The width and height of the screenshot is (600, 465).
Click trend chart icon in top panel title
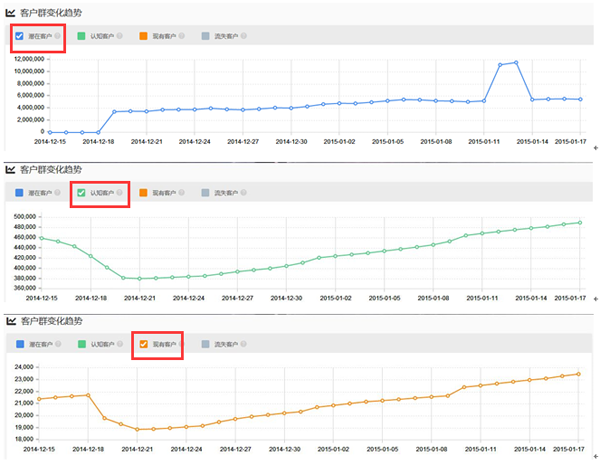10,13
